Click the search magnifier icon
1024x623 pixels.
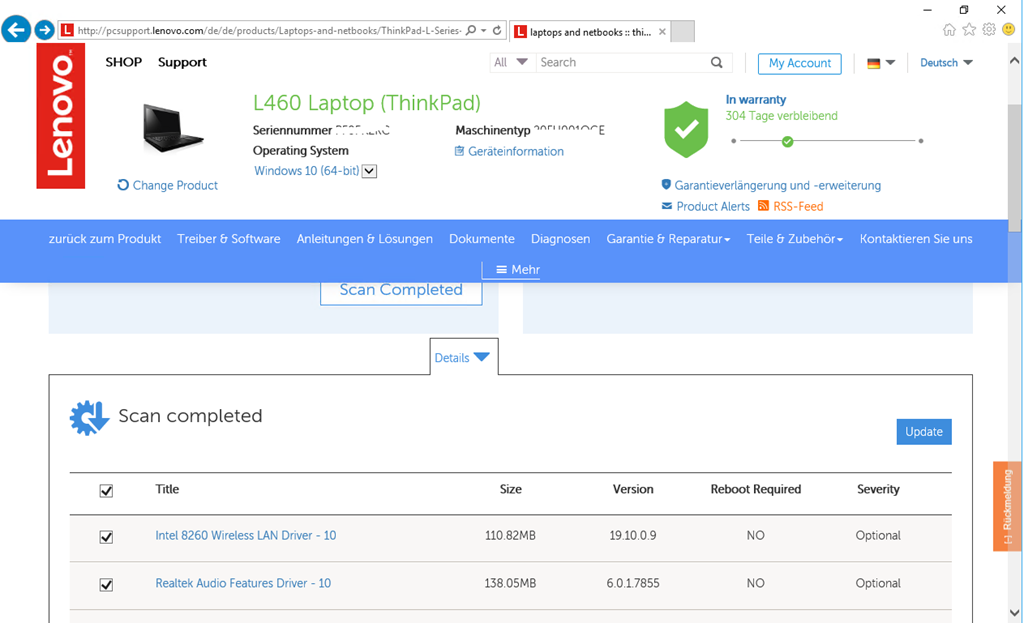point(717,62)
